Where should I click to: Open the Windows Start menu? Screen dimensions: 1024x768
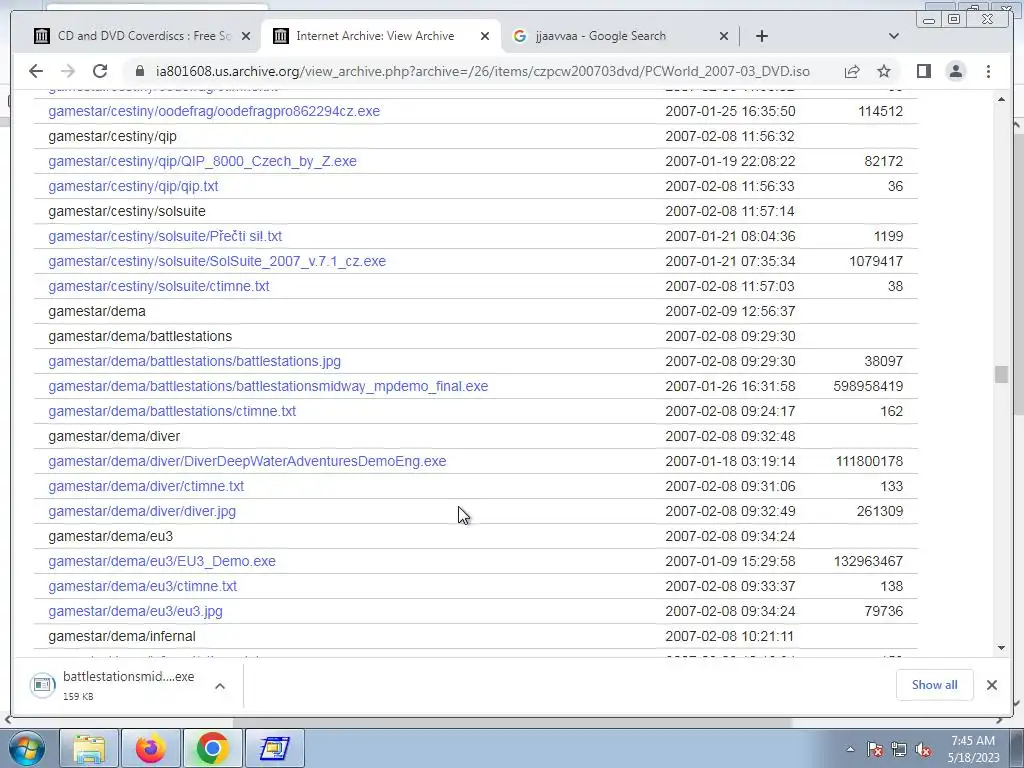click(x=27, y=748)
